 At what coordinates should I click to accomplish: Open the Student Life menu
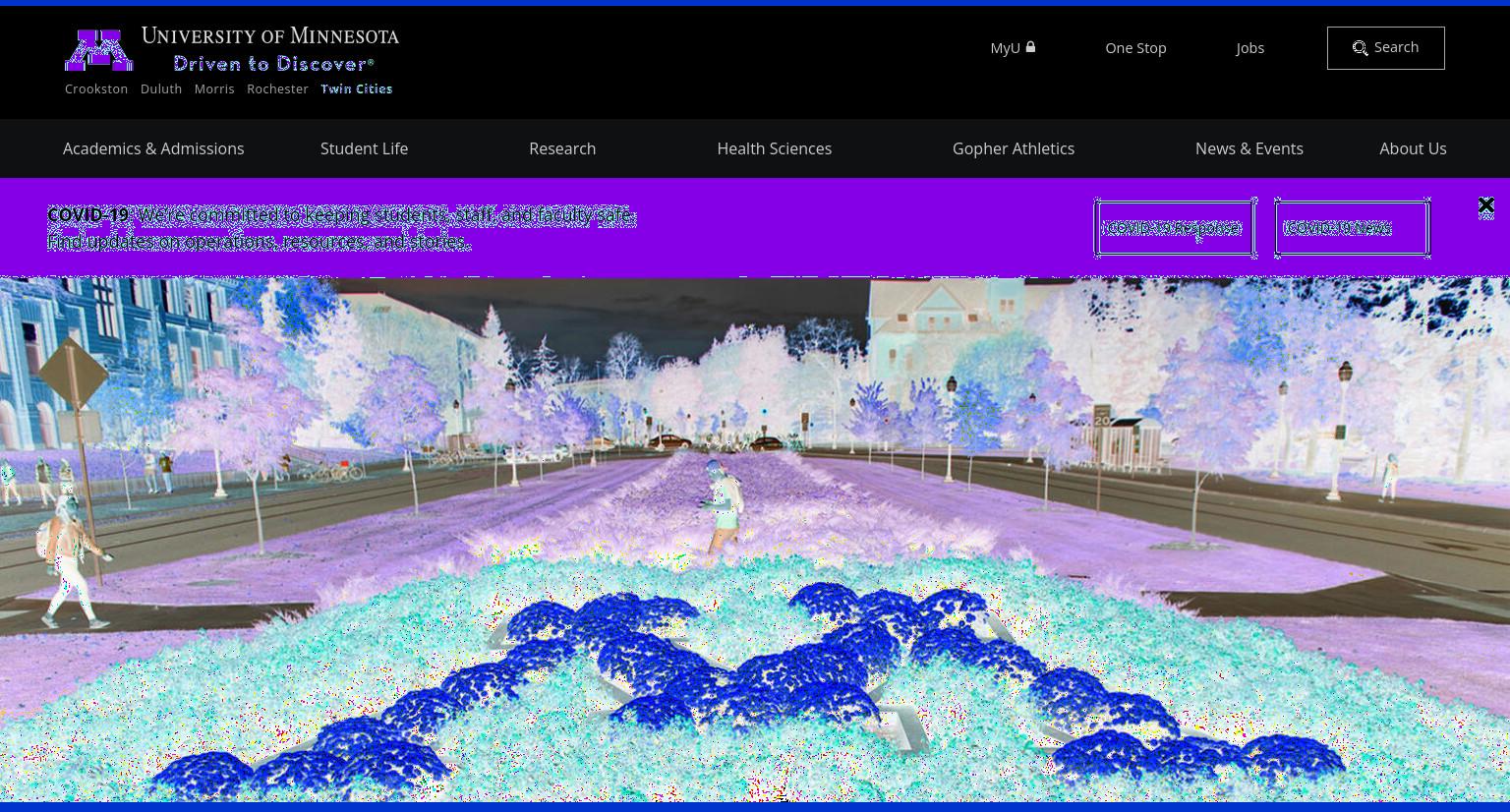click(x=364, y=148)
